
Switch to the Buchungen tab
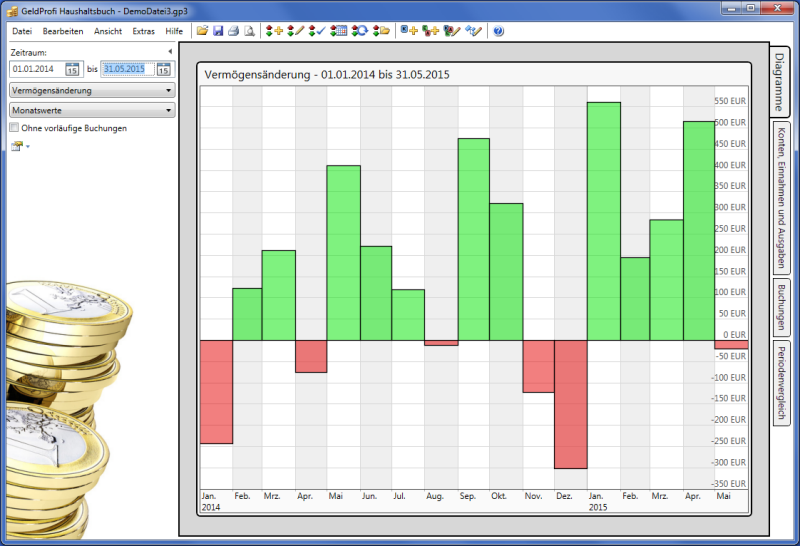(x=780, y=307)
